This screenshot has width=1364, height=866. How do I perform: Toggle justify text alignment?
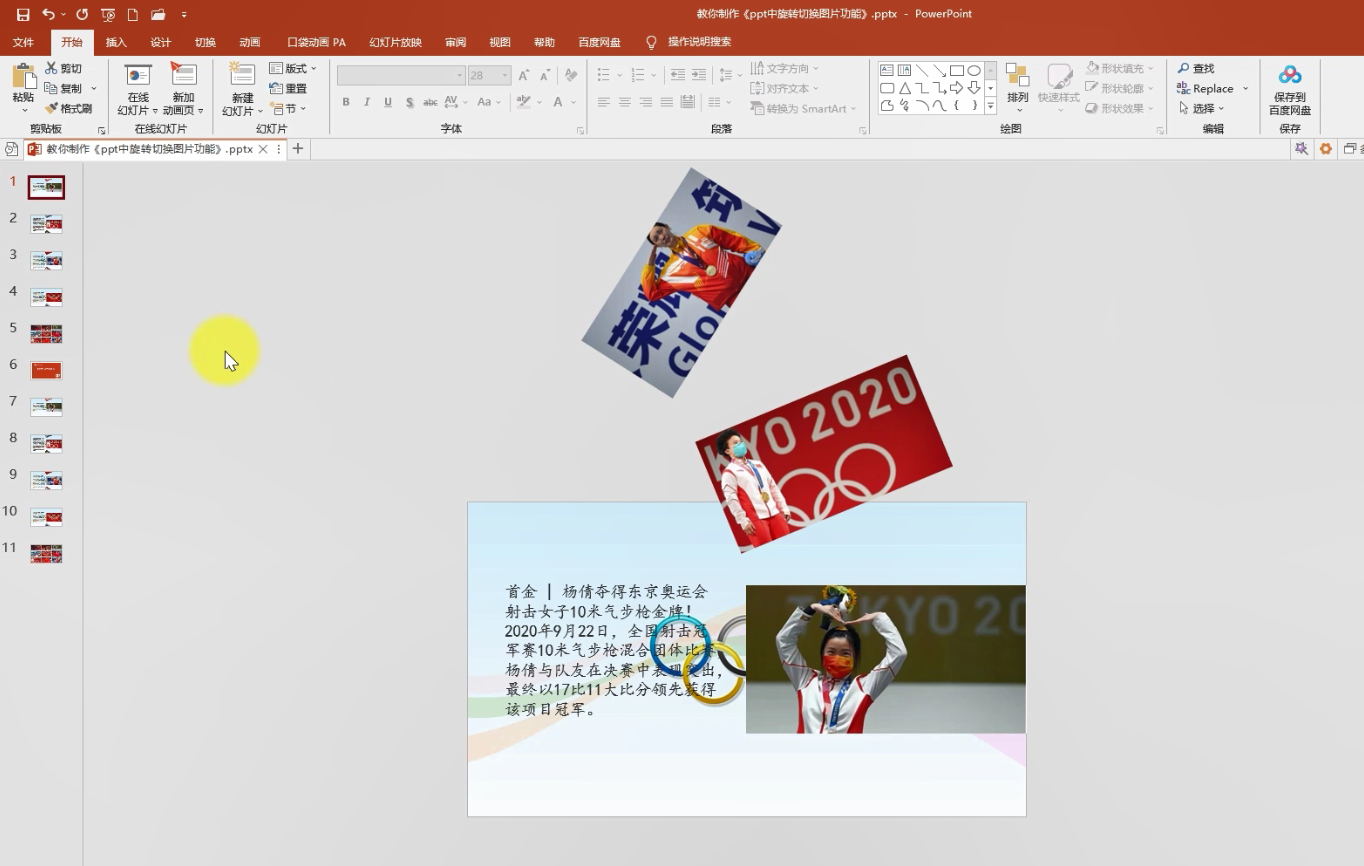(x=666, y=102)
